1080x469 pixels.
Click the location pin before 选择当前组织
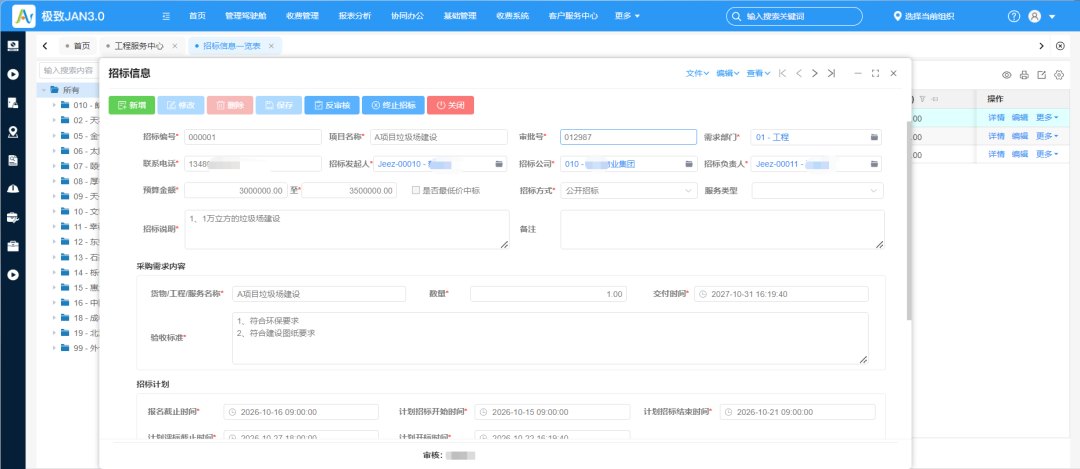pos(897,16)
